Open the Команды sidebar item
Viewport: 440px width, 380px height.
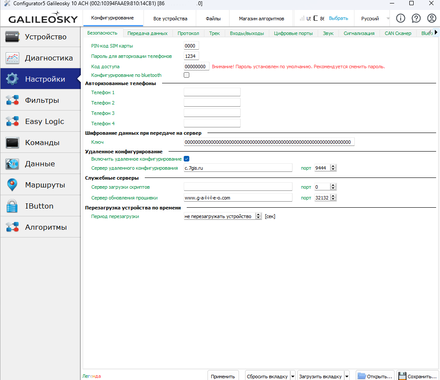click(x=40, y=143)
